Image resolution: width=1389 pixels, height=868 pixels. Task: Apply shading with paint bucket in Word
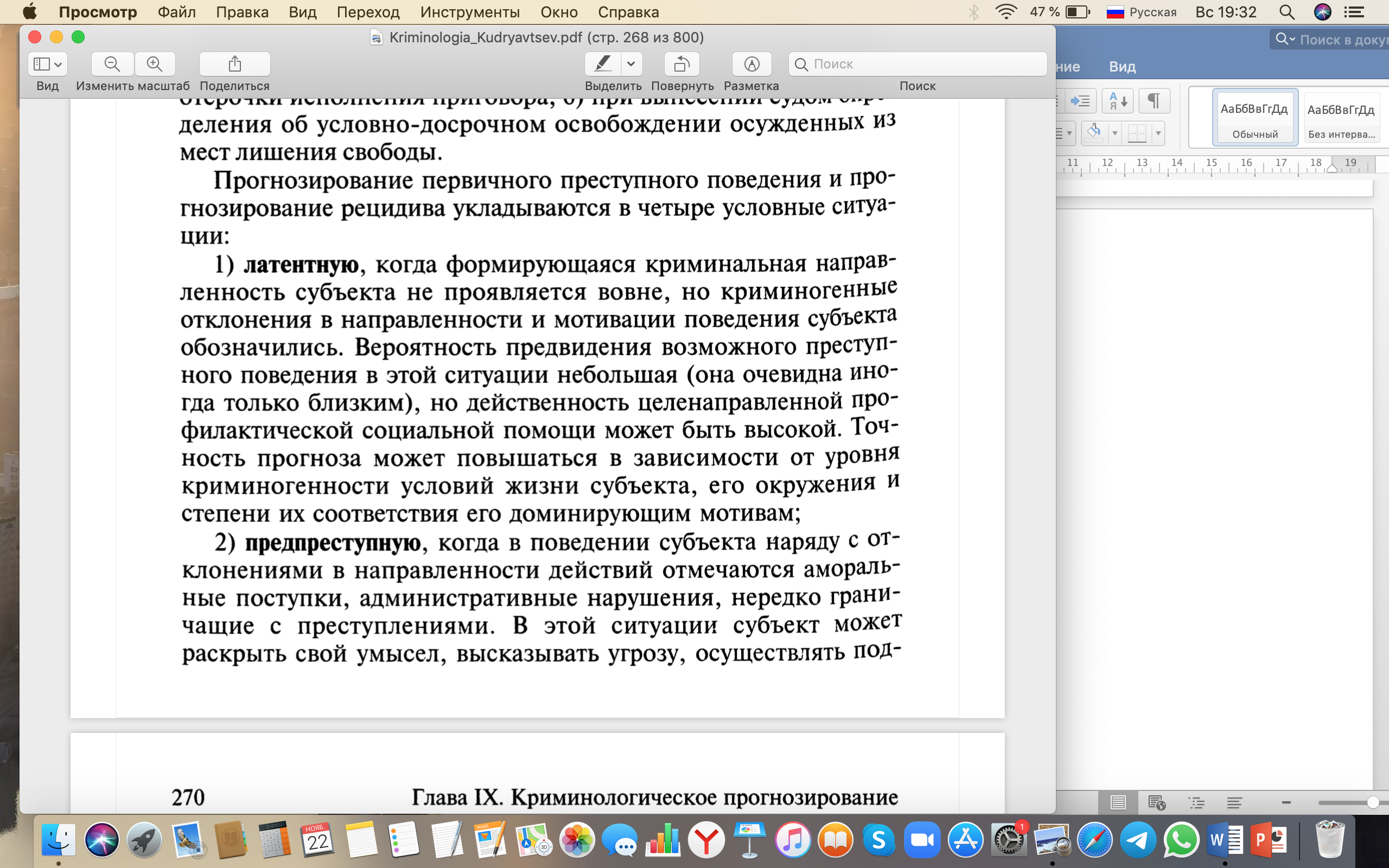tap(1094, 133)
